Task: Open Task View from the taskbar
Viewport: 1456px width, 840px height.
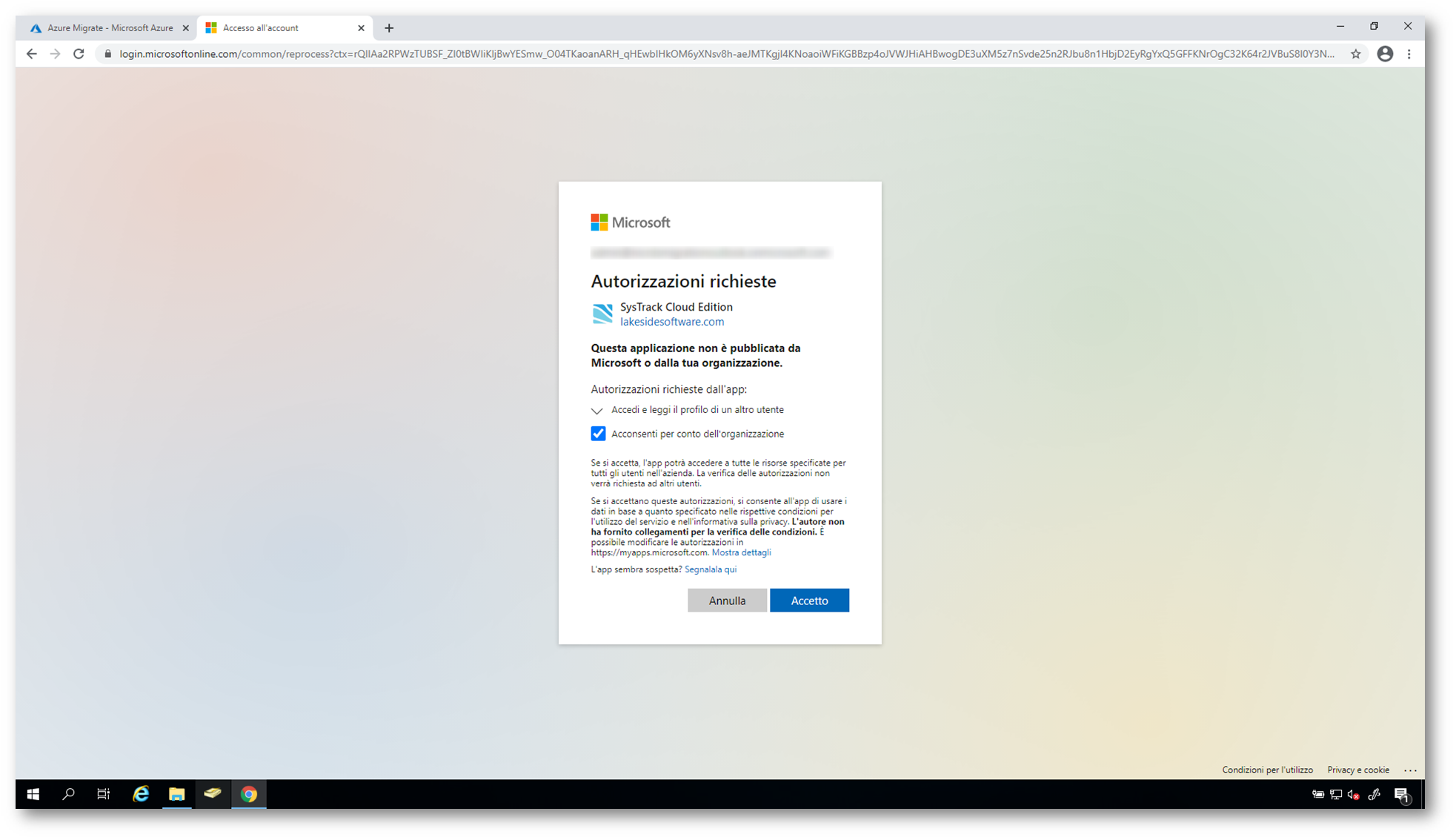Action: 104,794
